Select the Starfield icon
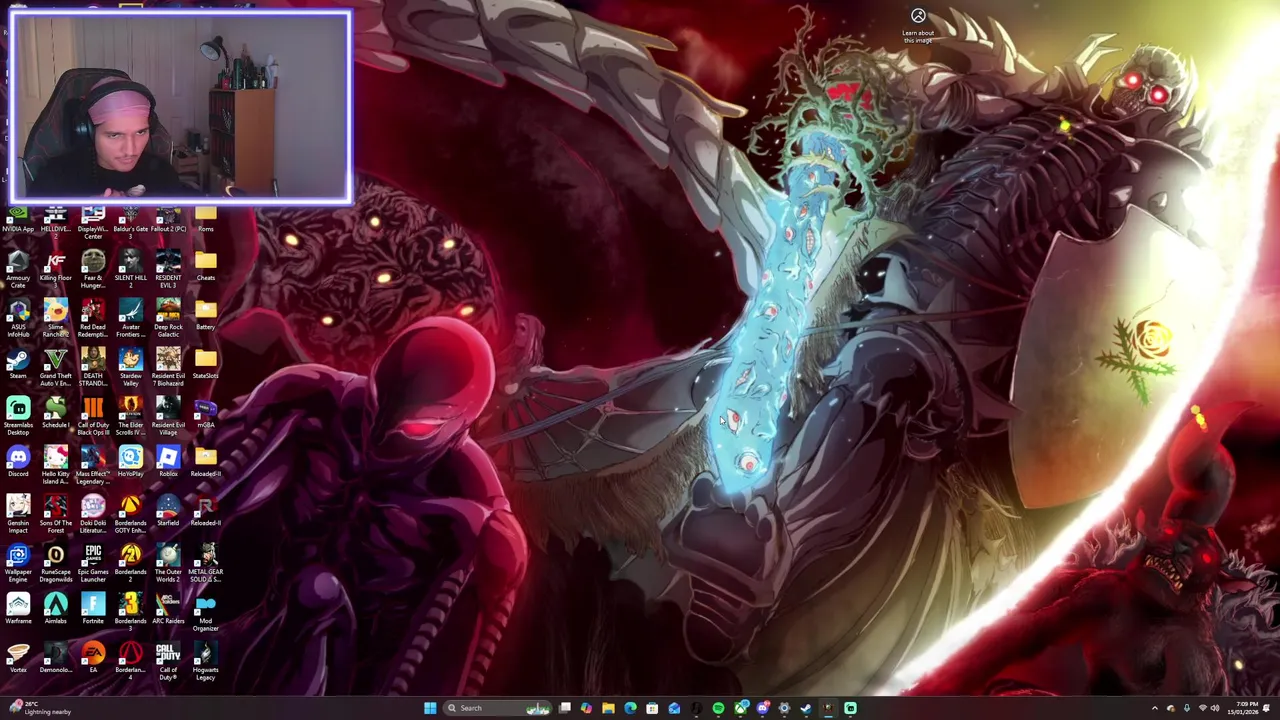The image size is (1280, 720). (168, 511)
